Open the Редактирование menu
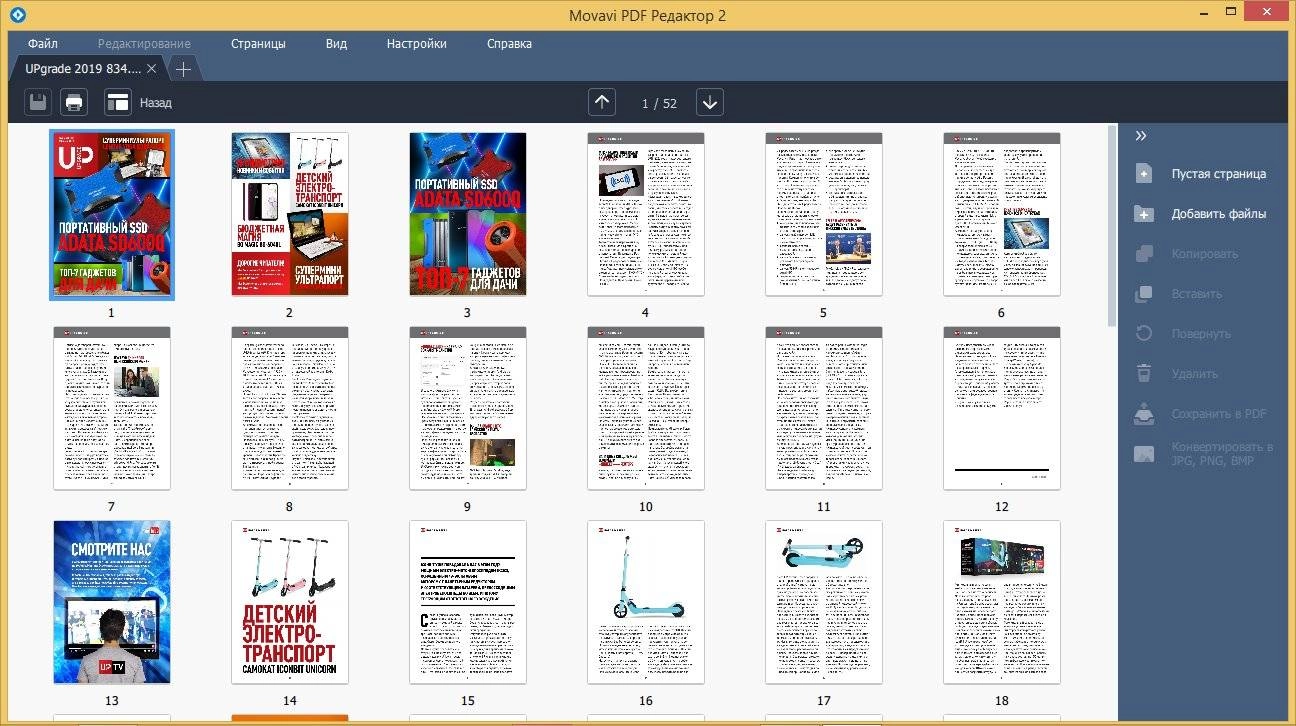This screenshot has width=1296, height=726. [144, 43]
